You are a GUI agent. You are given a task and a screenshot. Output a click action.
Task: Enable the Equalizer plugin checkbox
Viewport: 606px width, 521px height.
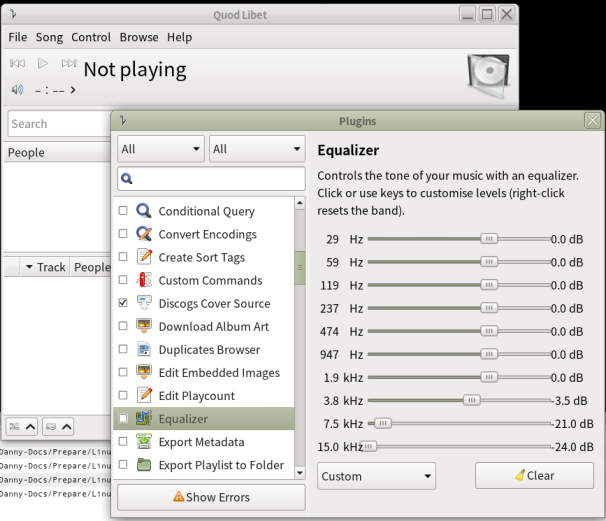point(123,418)
